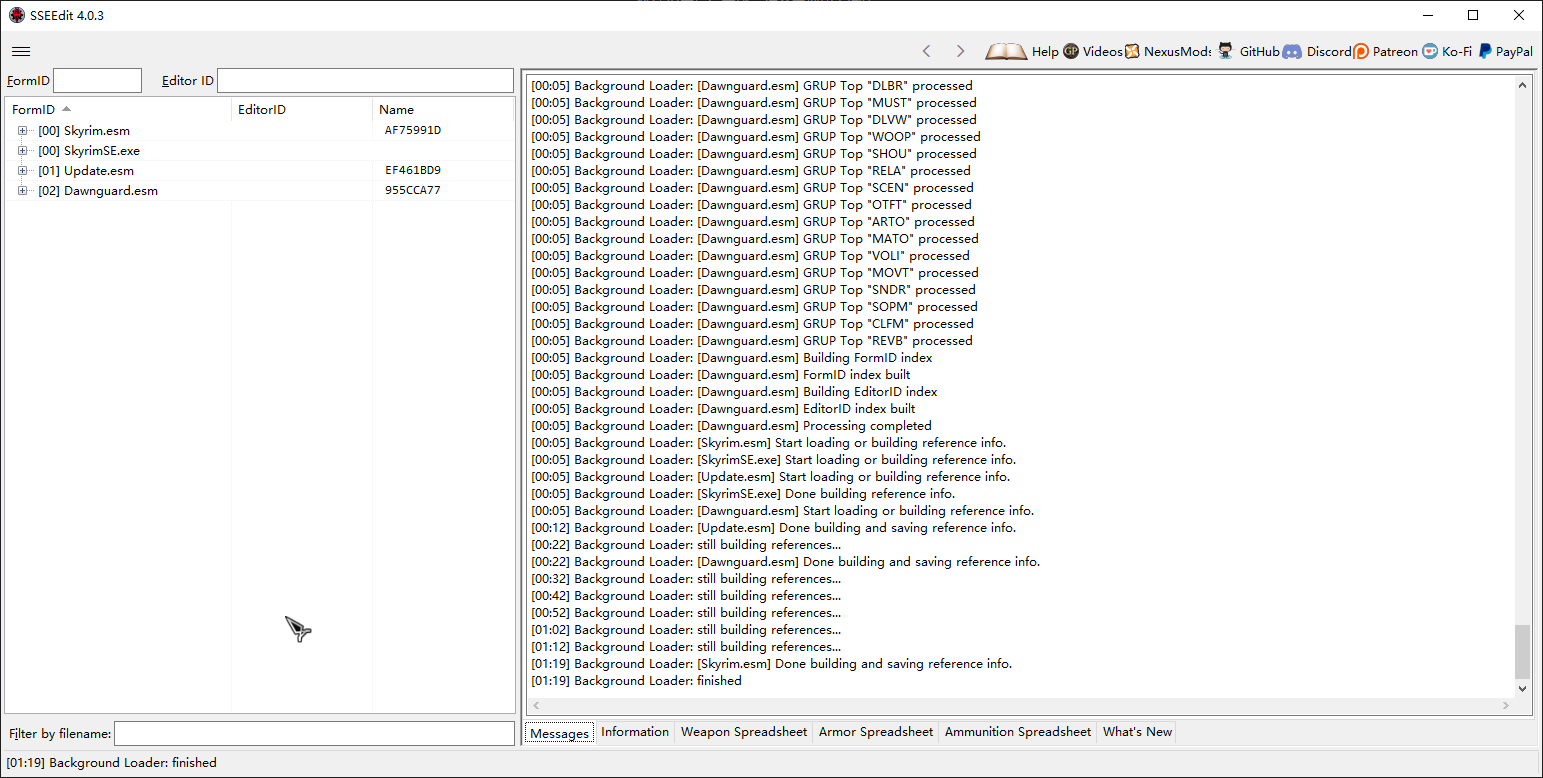Screen dimensions: 1543x778
Task: Open the Weapon Spreadsheet tab
Action: 743,732
